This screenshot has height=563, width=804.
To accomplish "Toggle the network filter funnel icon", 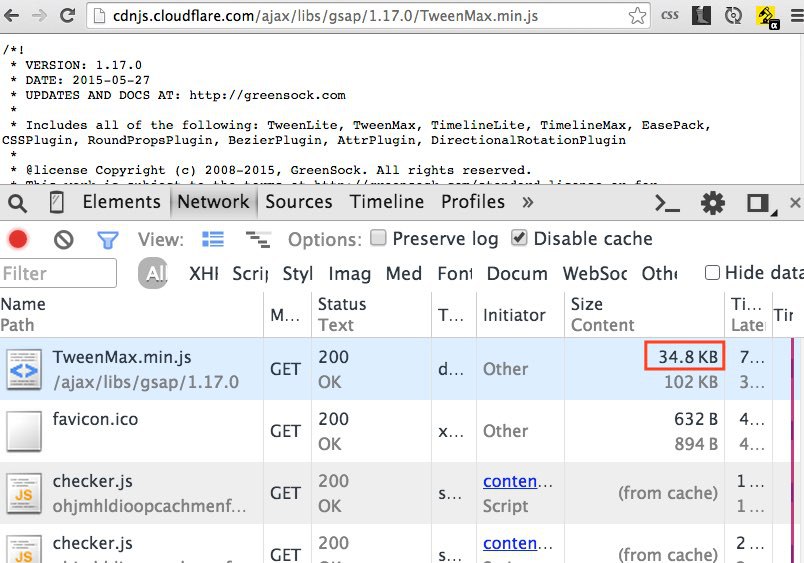I will pyautogui.click(x=107, y=240).
